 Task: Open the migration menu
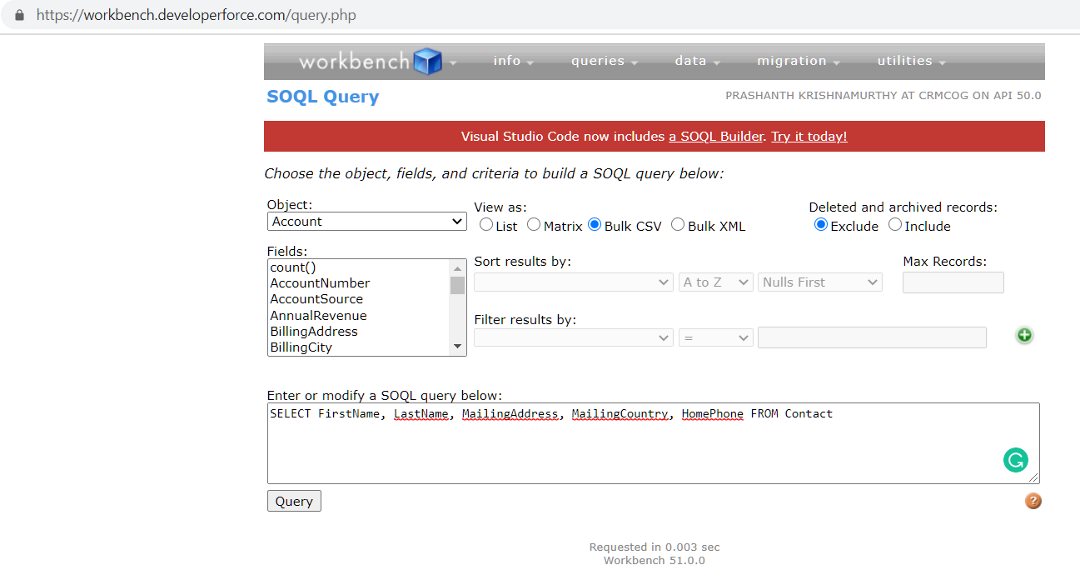pyautogui.click(x=798, y=61)
